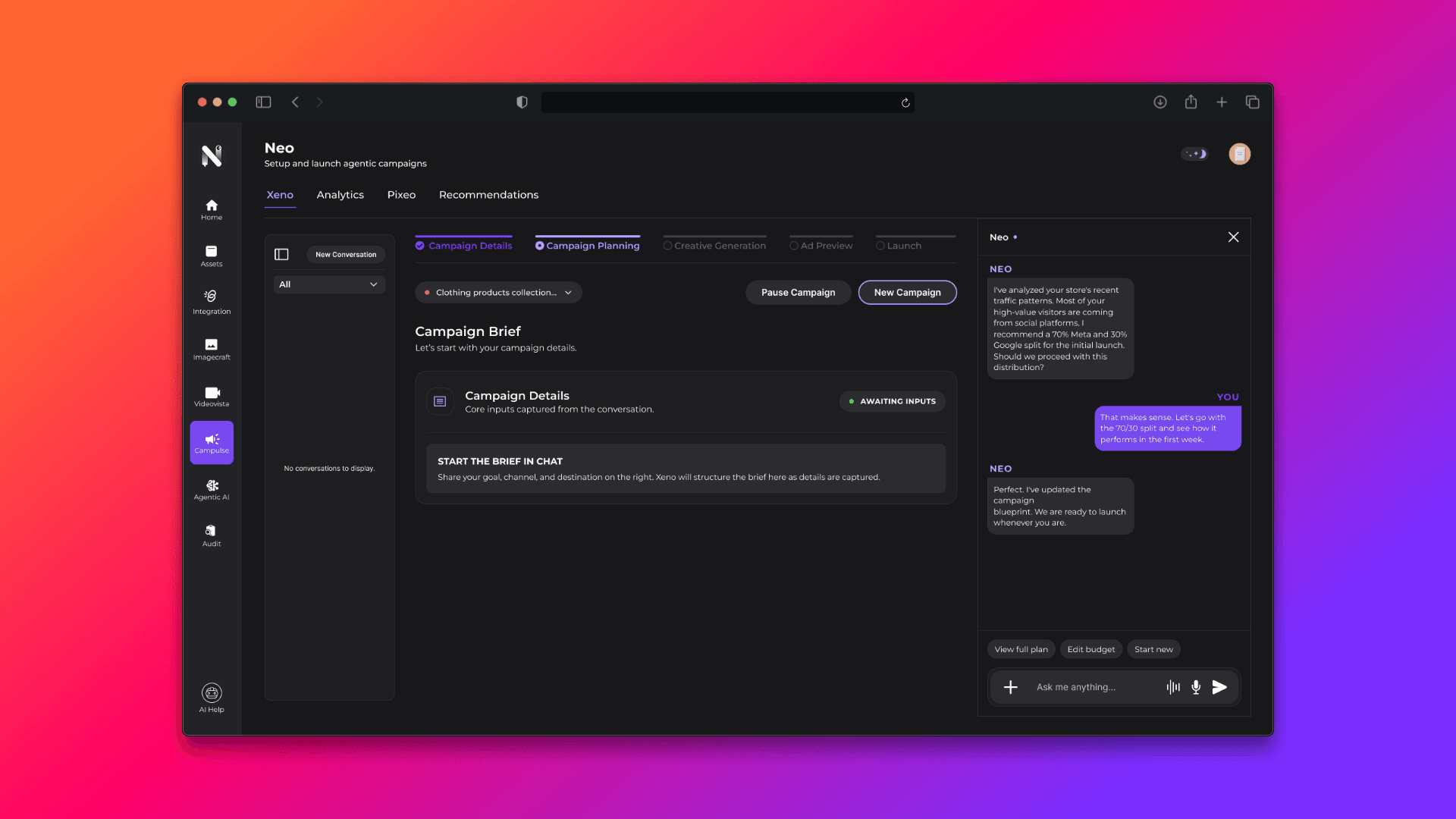This screenshot has height=819, width=1456.
Task: Toggle the dark mode switch
Action: click(1195, 154)
